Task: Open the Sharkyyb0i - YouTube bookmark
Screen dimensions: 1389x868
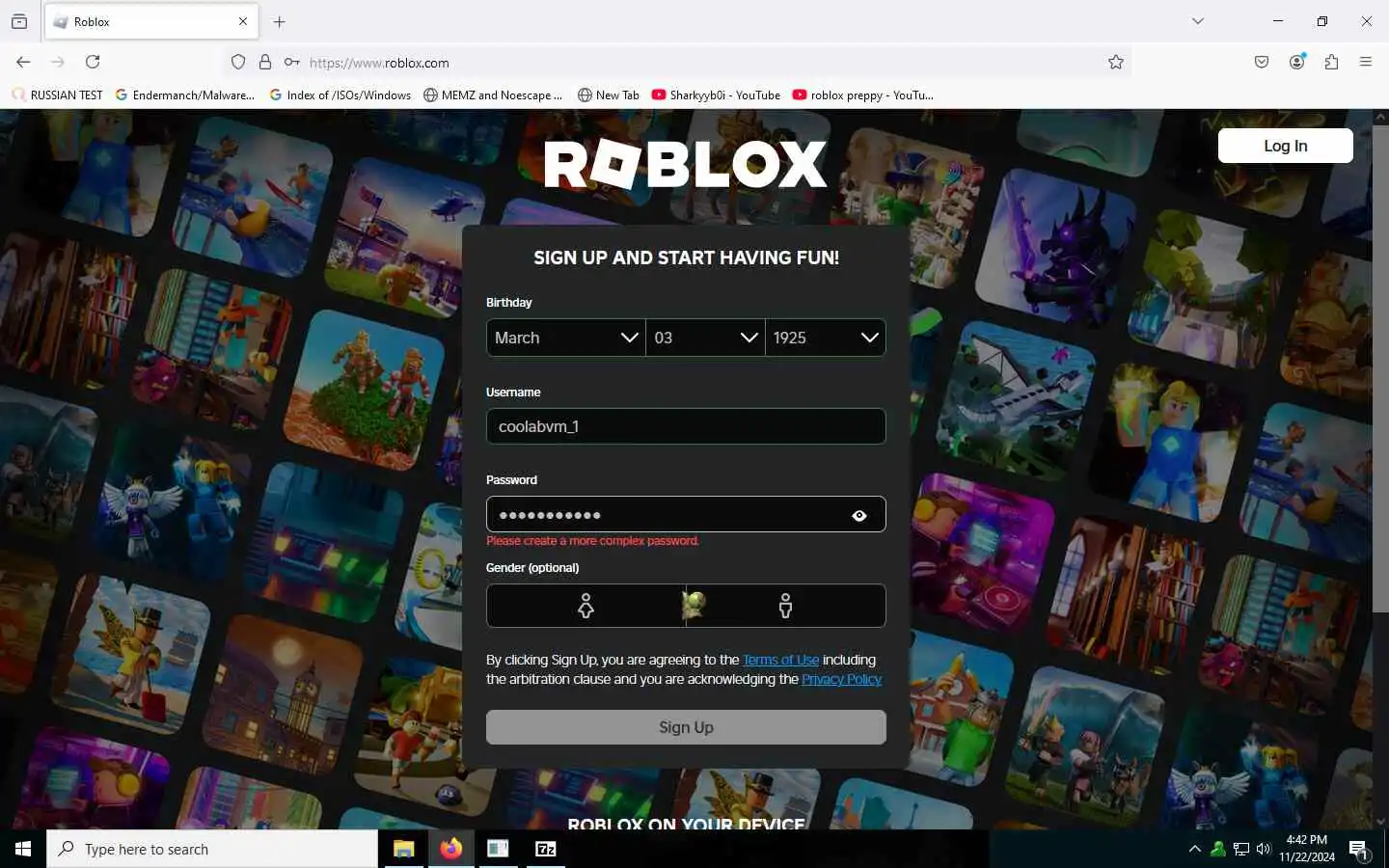Action: [717, 95]
